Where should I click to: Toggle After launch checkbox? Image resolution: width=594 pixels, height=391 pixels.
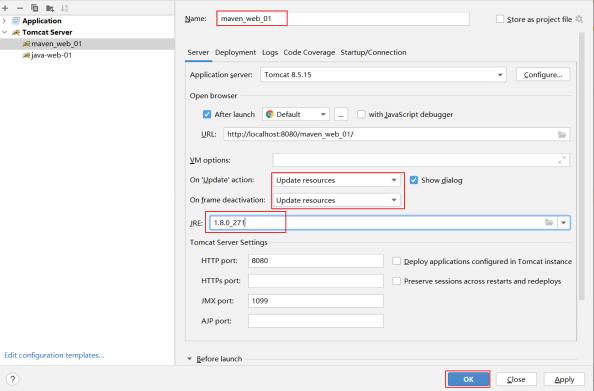pos(207,114)
